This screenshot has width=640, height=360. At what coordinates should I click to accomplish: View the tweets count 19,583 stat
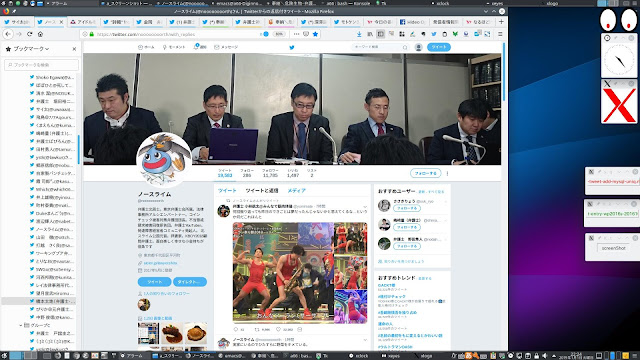pyautogui.click(x=225, y=173)
